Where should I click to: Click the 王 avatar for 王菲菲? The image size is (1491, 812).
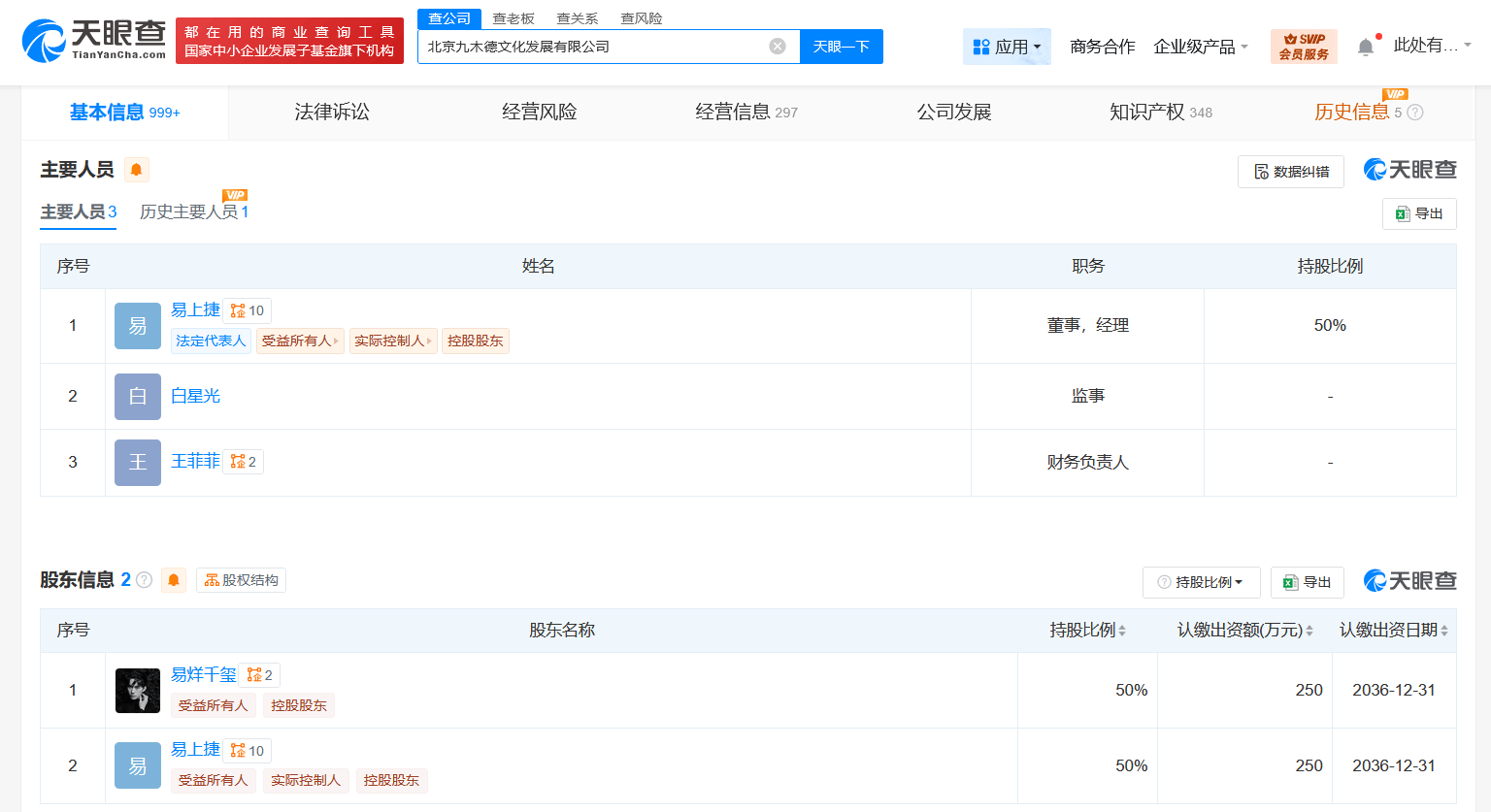click(x=138, y=463)
